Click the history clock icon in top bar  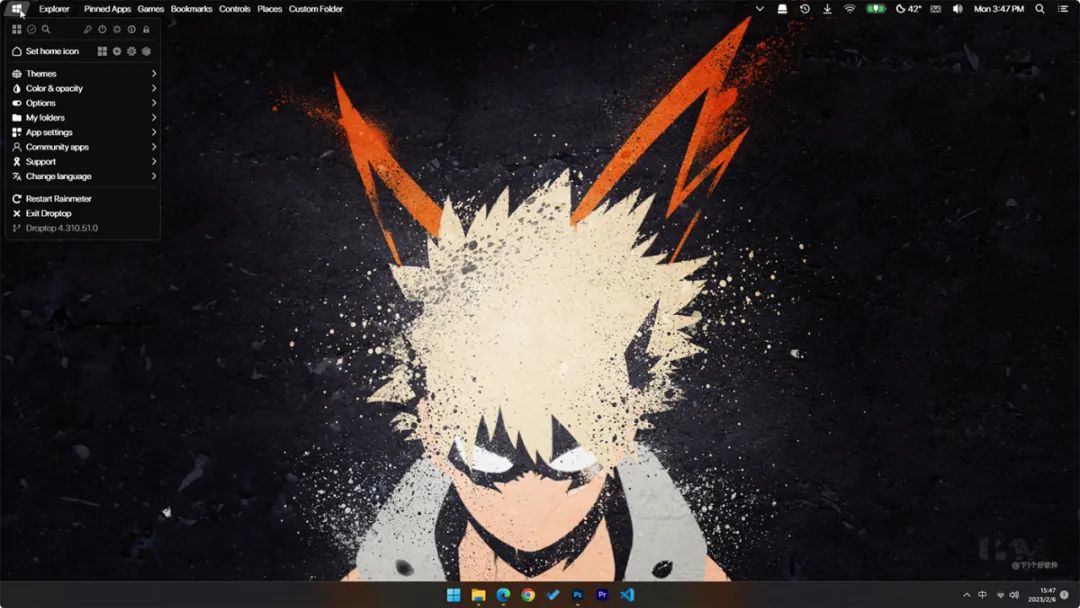tap(804, 9)
